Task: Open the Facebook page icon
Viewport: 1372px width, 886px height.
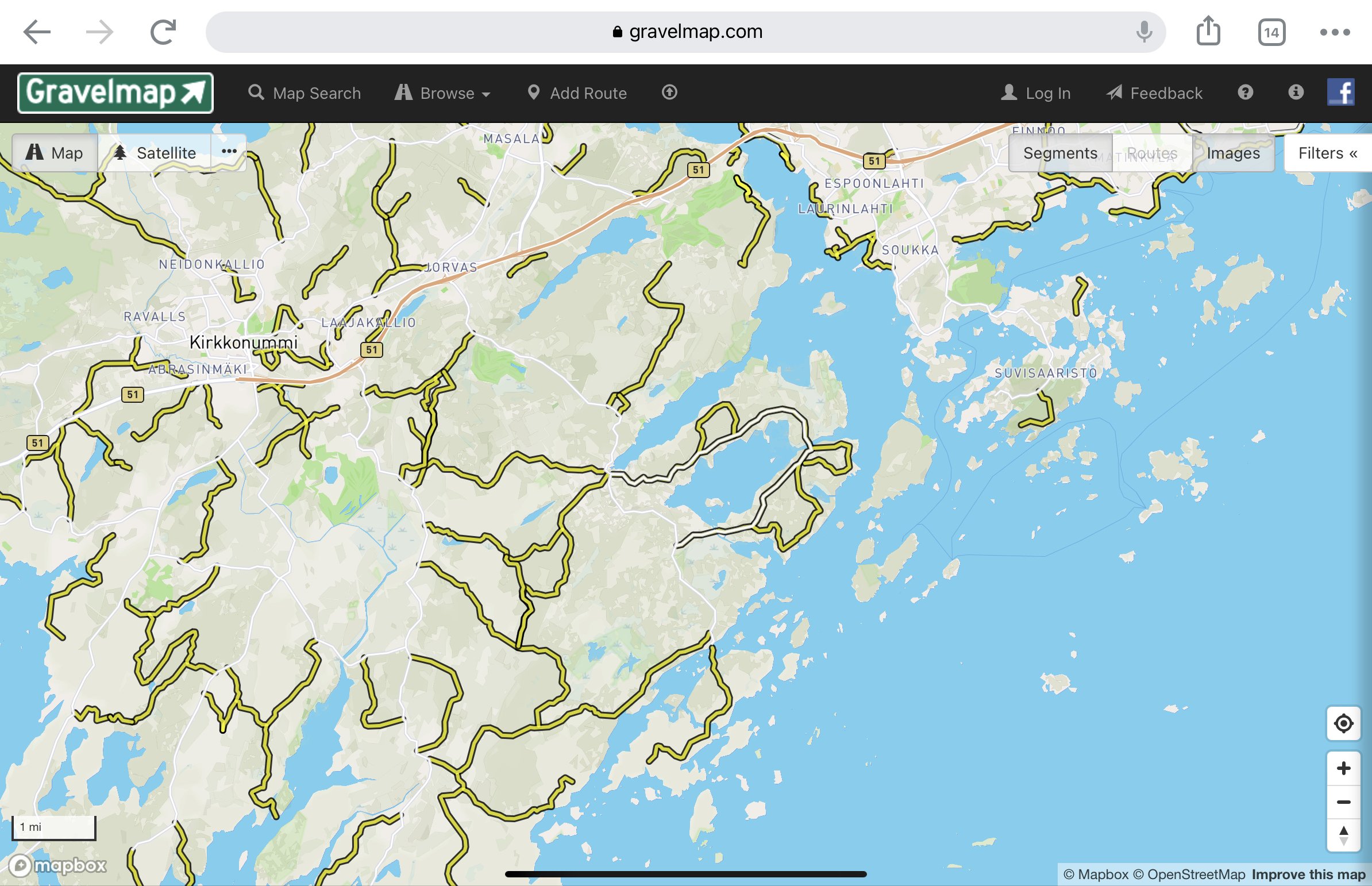Action: (1340, 93)
